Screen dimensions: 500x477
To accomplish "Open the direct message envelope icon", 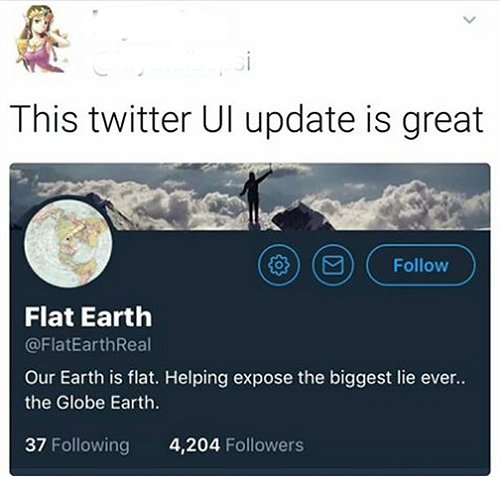I will pyautogui.click(x=334, y=265).
